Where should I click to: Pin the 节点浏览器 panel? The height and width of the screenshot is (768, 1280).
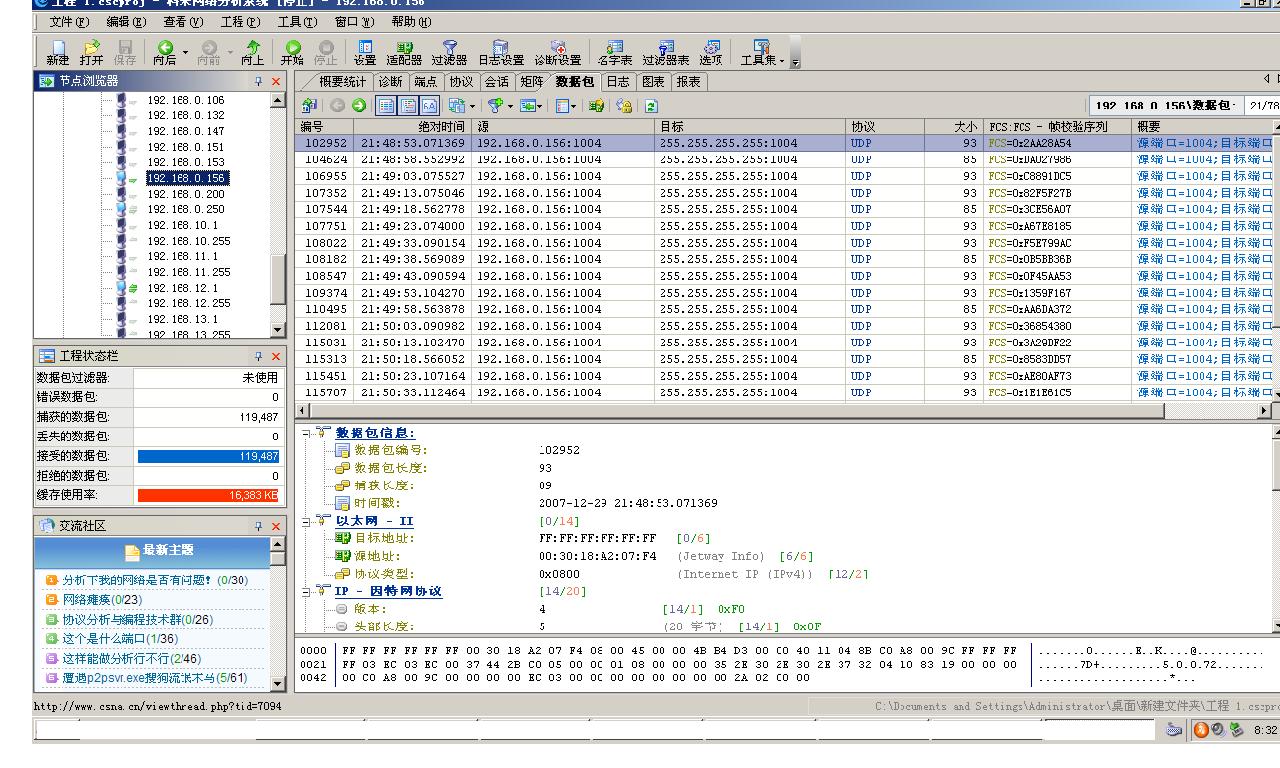tap(259, 81)
